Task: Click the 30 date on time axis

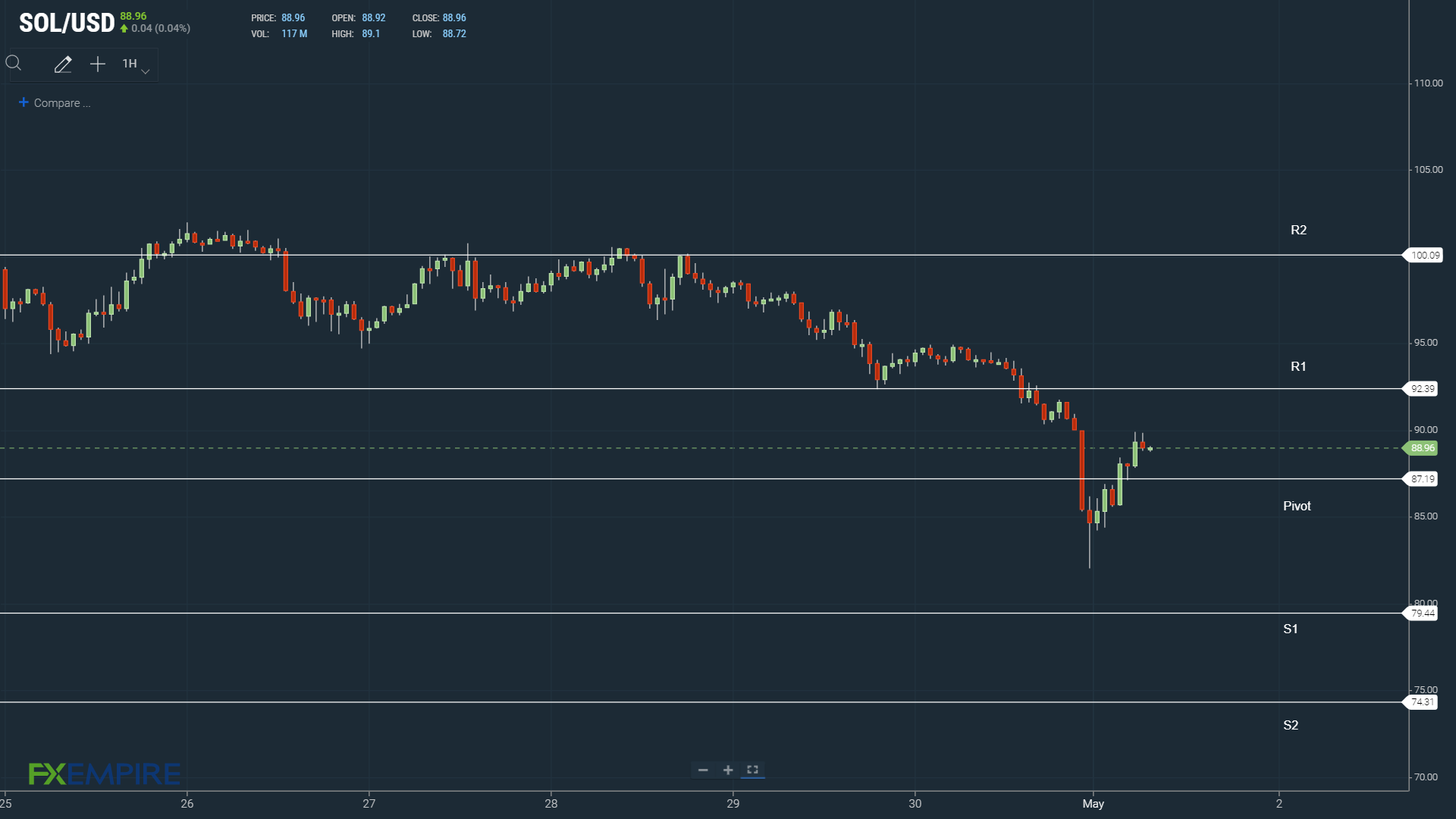Action: pyautogui.click(x=915, y=804)
